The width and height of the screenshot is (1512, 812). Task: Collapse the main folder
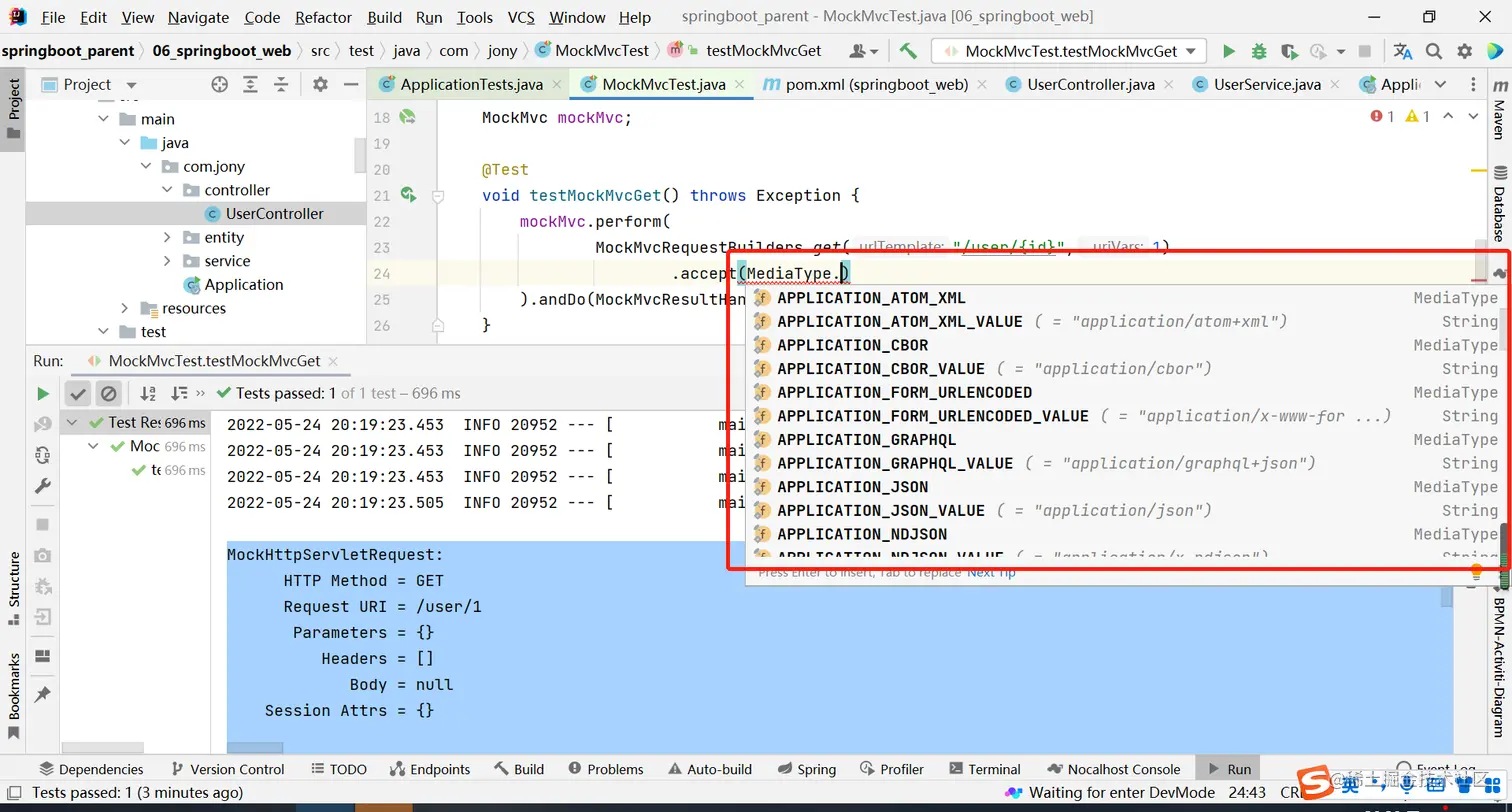pyautogui.click(x=104, y=119)
